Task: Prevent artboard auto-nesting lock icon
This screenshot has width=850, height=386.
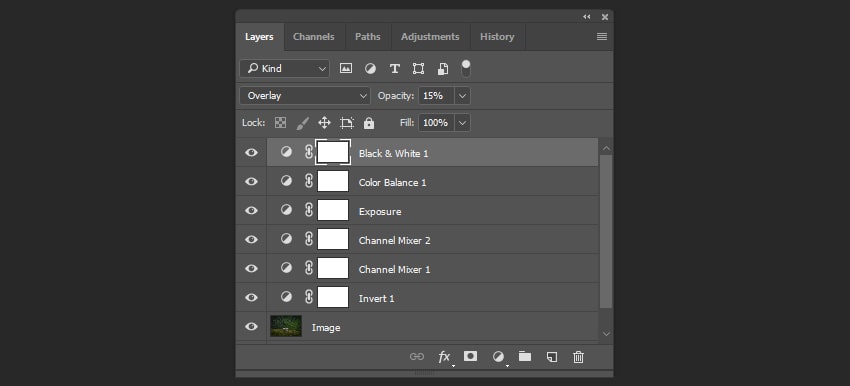Action: (347, 123)
